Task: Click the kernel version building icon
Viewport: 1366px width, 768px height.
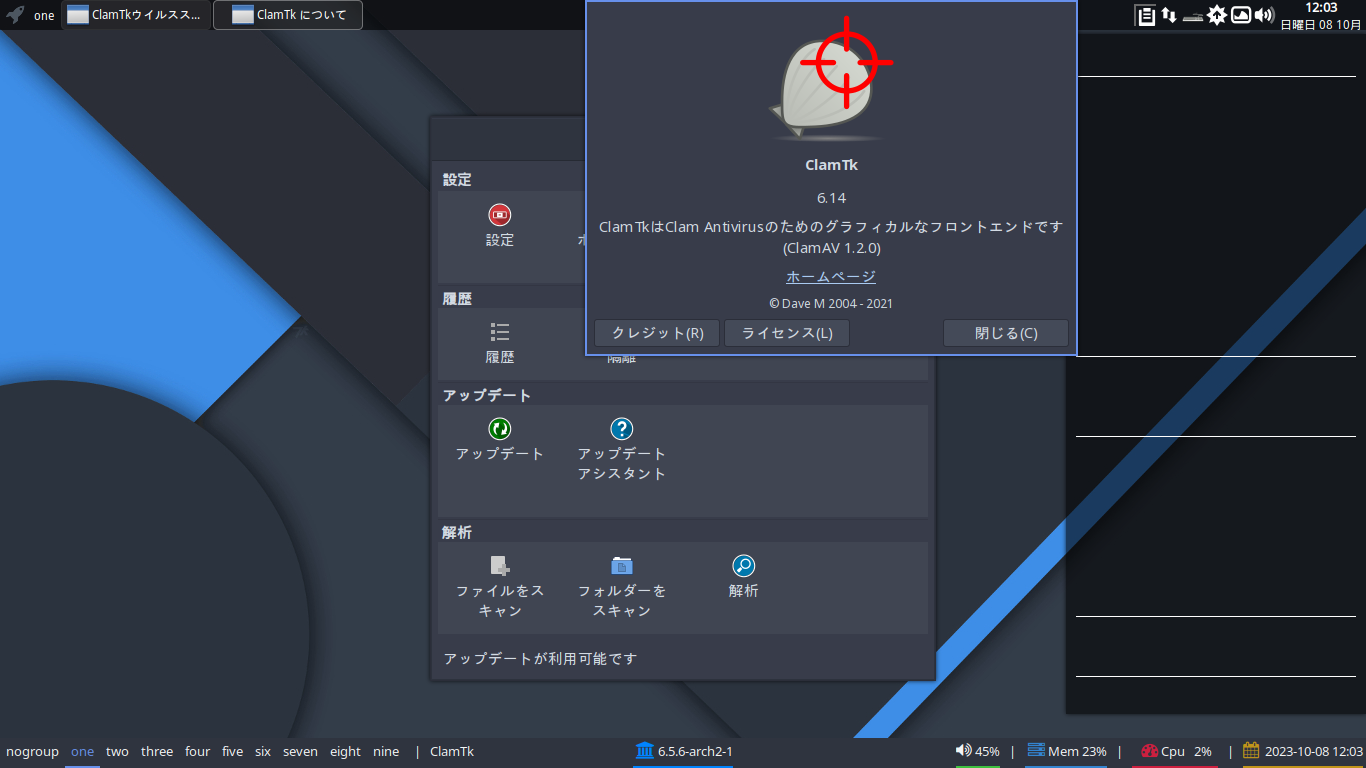Action: coord(644,751)
